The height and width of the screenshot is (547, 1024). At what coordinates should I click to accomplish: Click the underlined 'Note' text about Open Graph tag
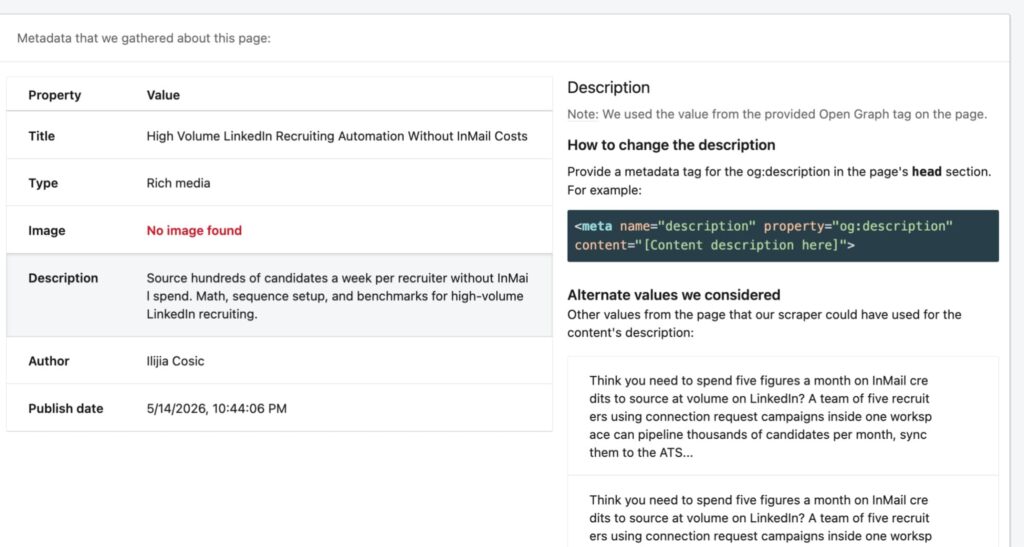click(x=582, y=114)
